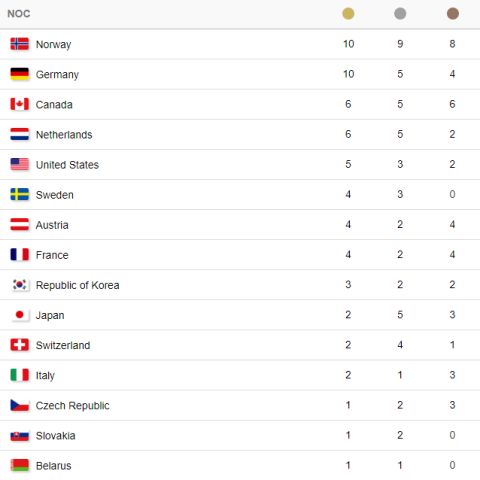480x480 pixels.
Task: Open the Austria country link
Action: (x=52, y=225)
